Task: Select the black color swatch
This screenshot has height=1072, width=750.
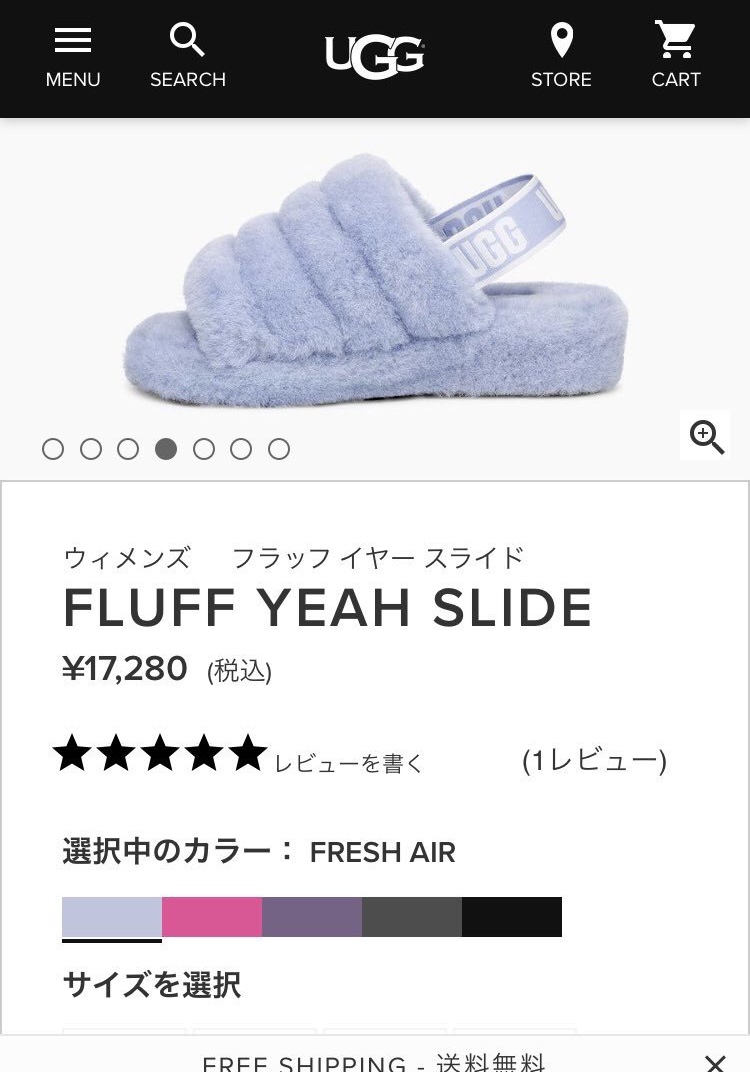Action: pyautogui.click(x=511, y=917)
